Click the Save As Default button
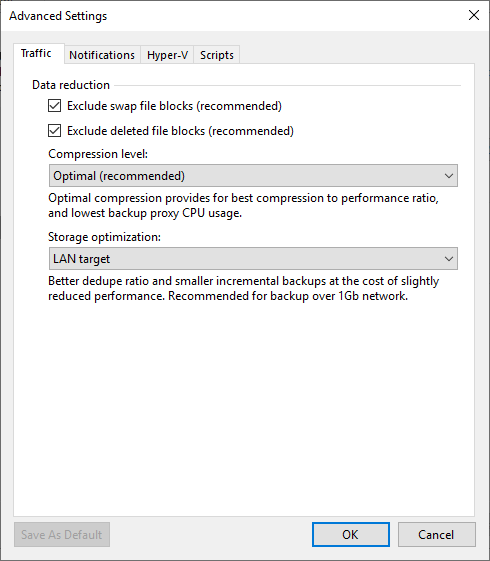The width and height of the screenshot is (490, 561). pos(62,535)
